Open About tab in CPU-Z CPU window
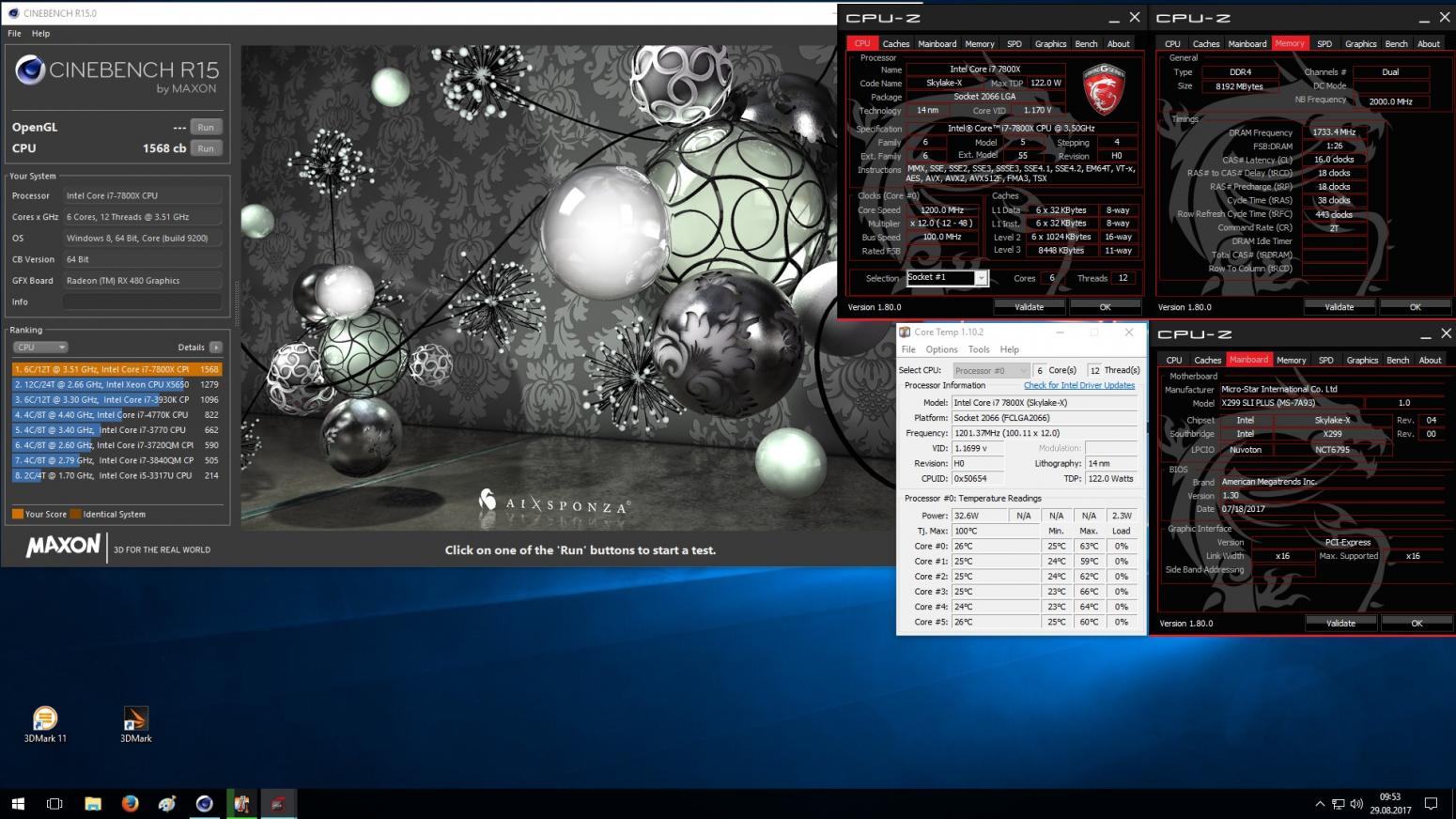The height and width of the screenshot is (819, 1456). [1118, 44]
